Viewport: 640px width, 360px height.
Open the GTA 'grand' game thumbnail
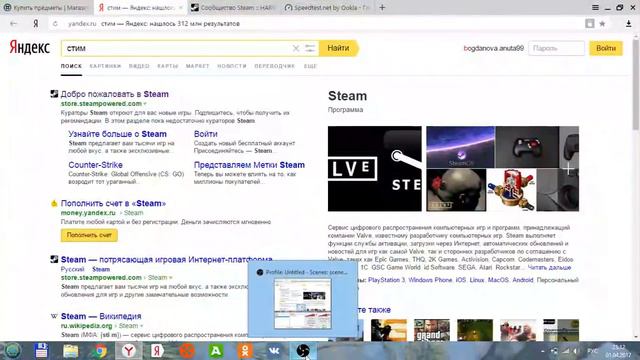[x=431, y=330]
